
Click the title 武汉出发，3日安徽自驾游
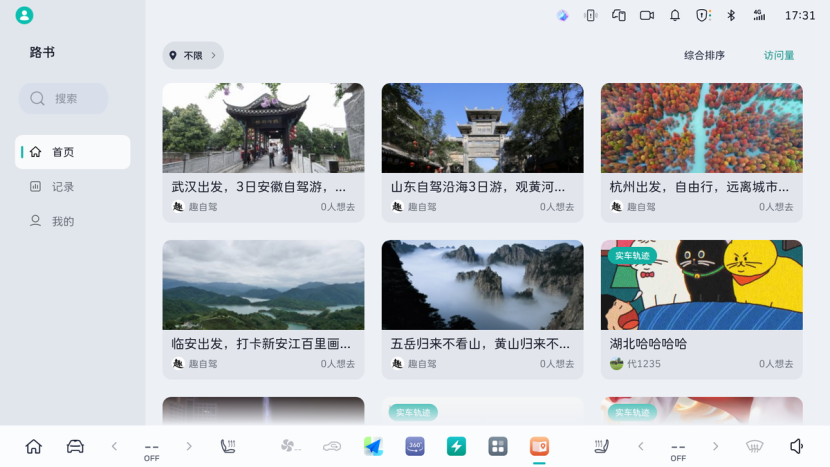pyautogui.click(x=258, y=187)
